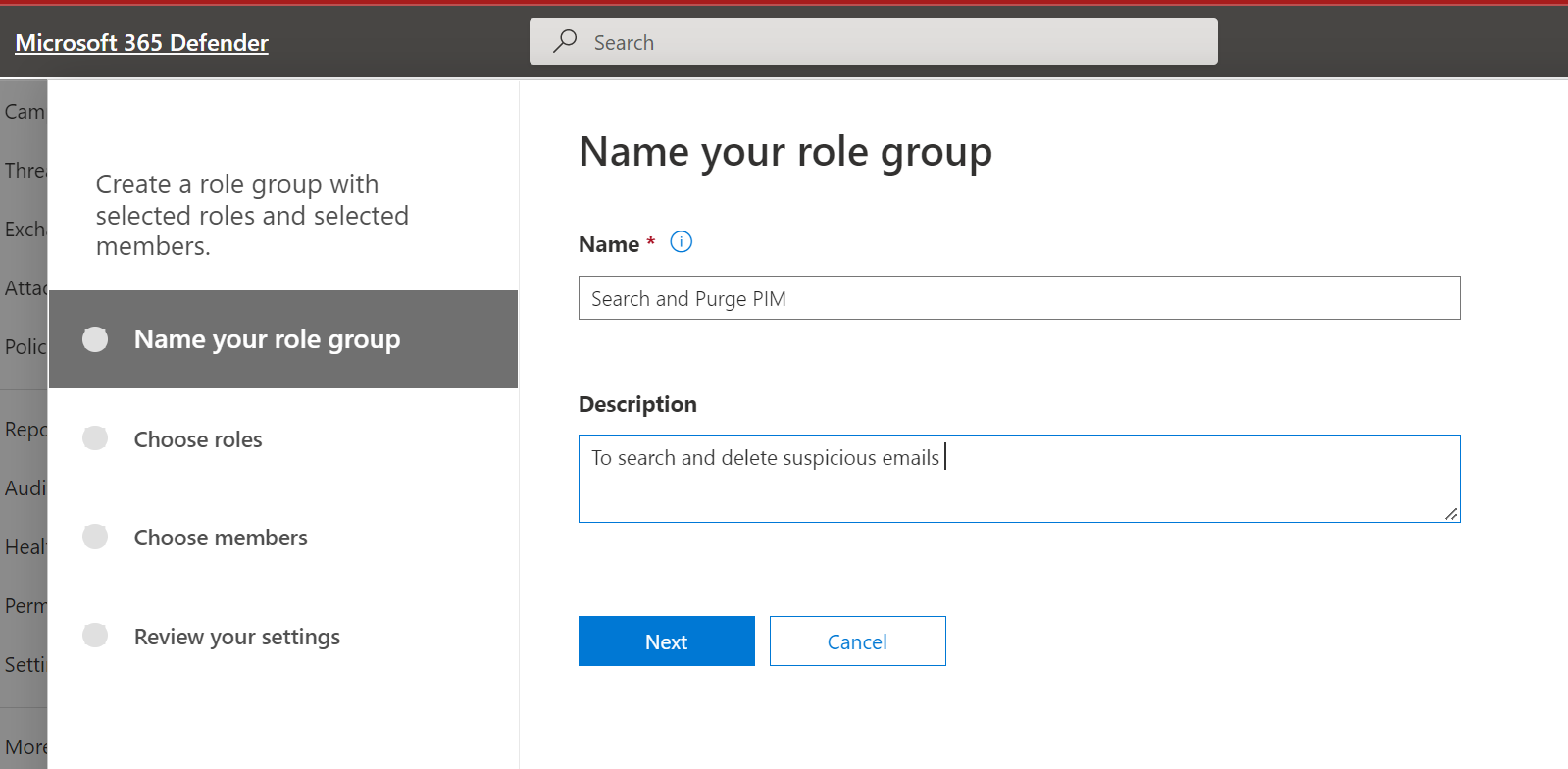Screen dimensions: 1568x769
Task: Click the info icon next to Name
Action: pos(681,242)
